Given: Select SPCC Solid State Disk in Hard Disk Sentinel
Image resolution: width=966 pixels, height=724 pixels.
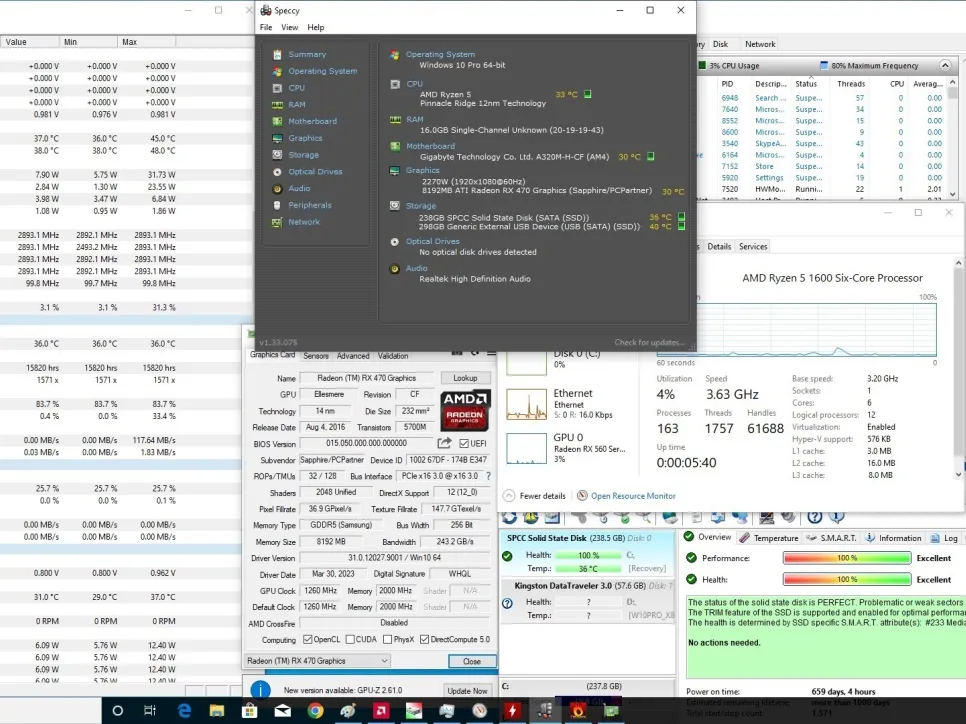Looking at the screenshot, I should 587,553.
